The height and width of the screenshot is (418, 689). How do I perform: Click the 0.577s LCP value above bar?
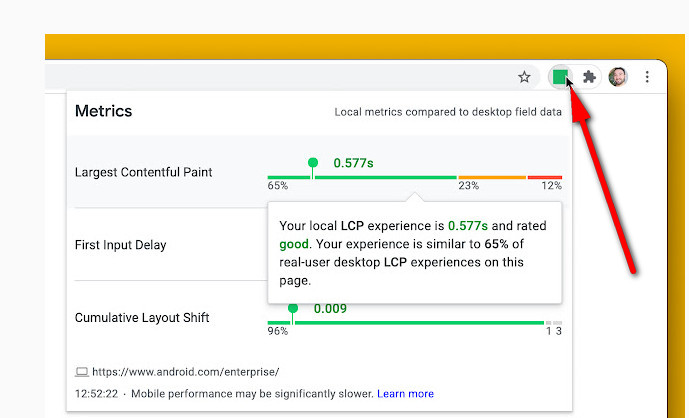353,162
